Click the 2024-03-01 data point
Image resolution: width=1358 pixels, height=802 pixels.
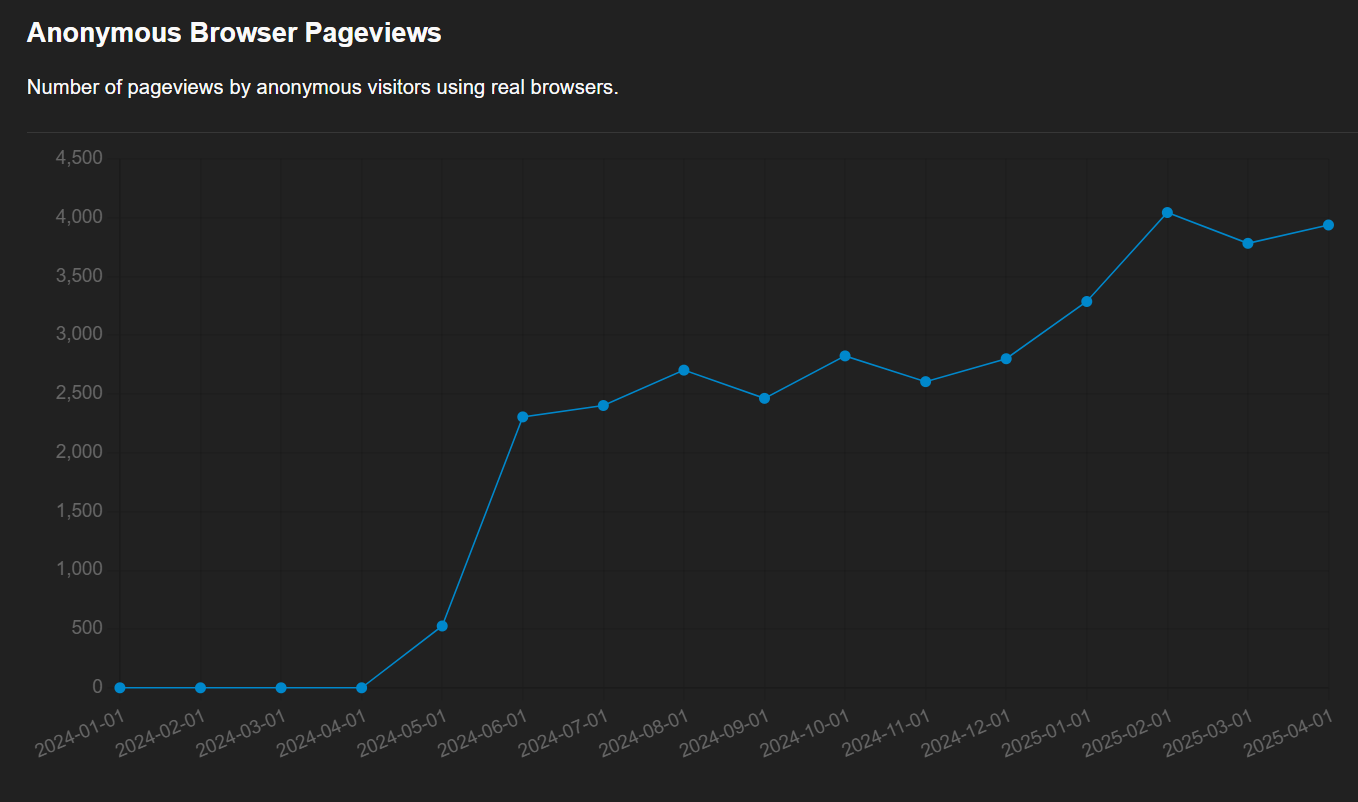[x=281, y=688]
